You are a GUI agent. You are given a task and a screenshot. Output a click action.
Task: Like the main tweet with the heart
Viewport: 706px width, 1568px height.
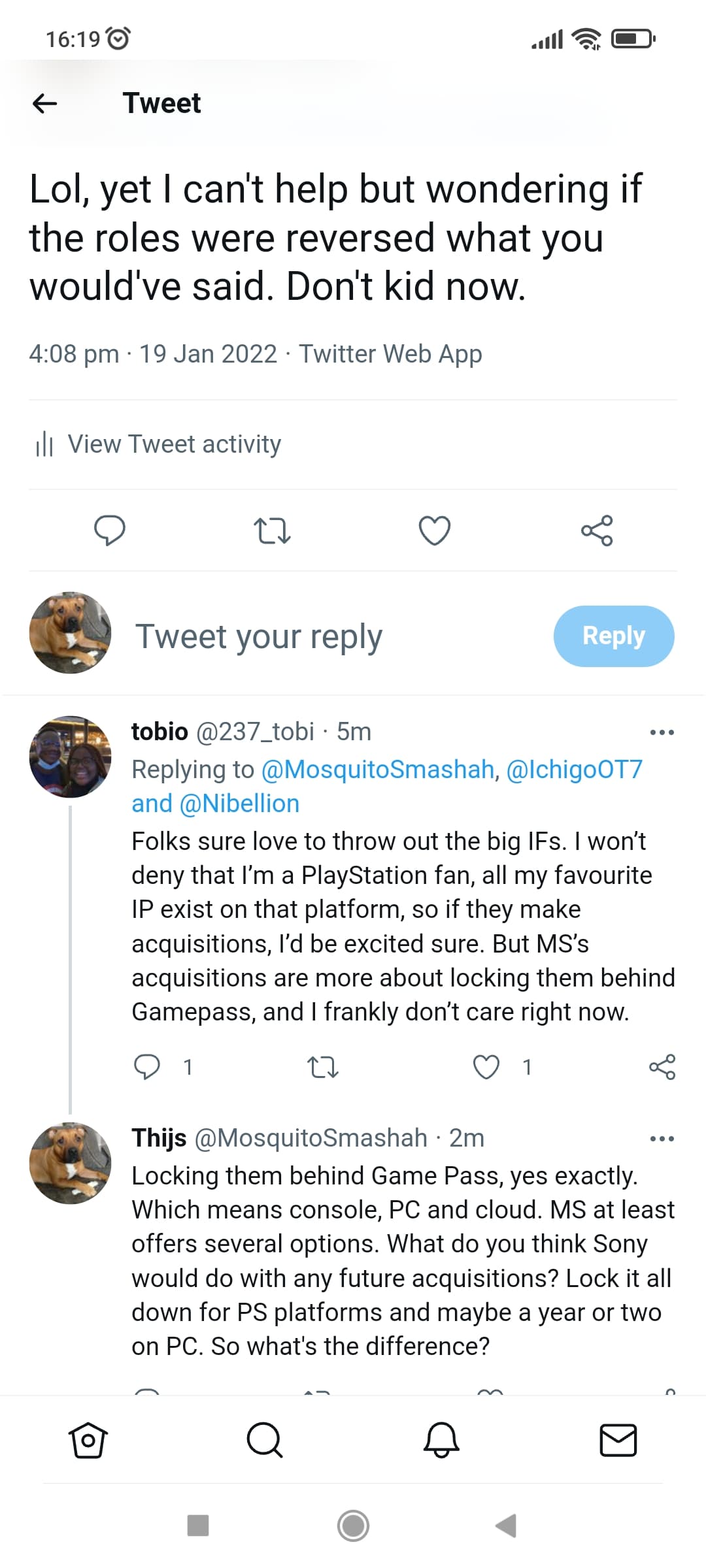click(435, 530)
